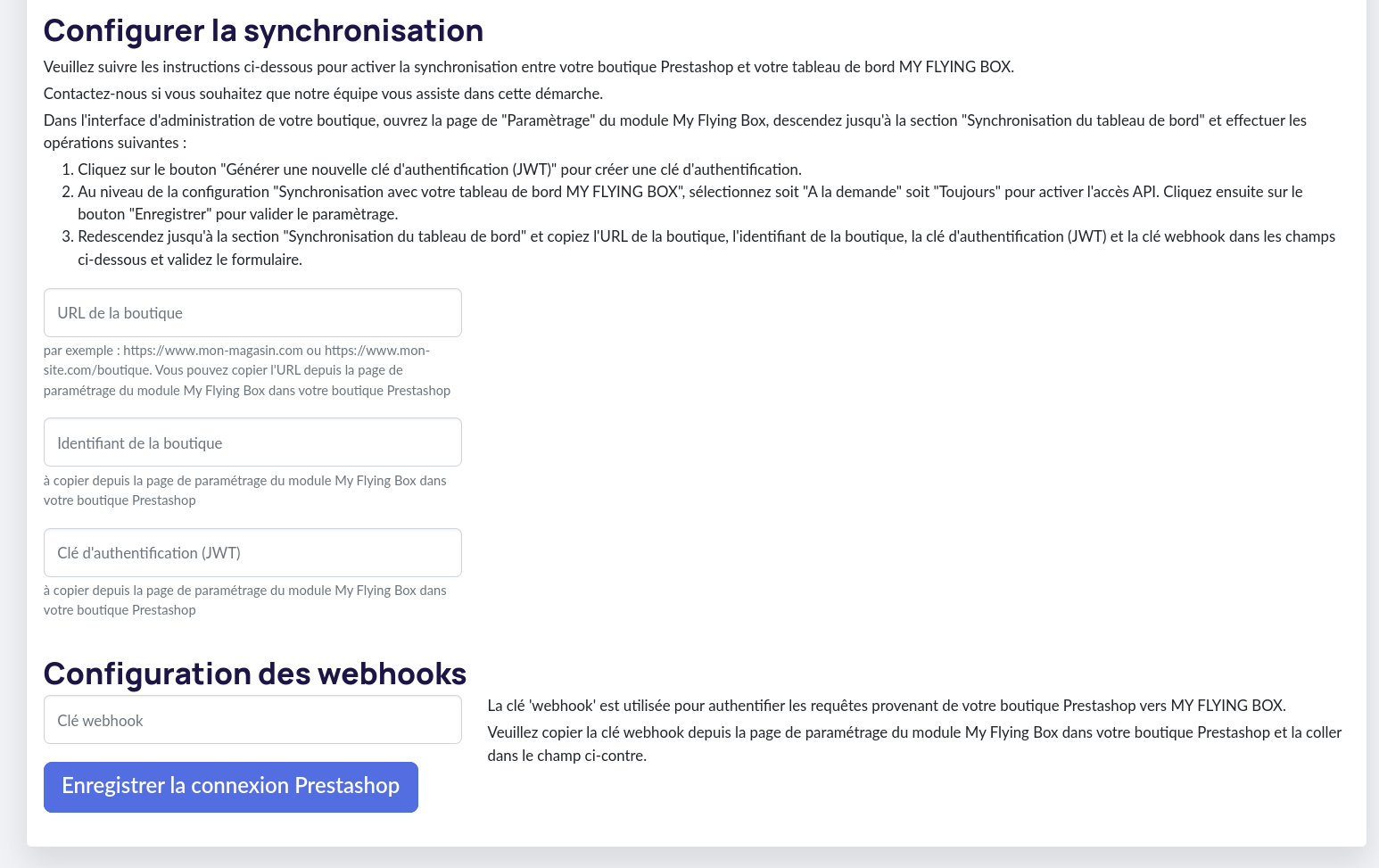Image resolution: width=1379 pixels, height=868 pixels.
Task: Click instruction step 3 about copying the URL
Action: 706,248
